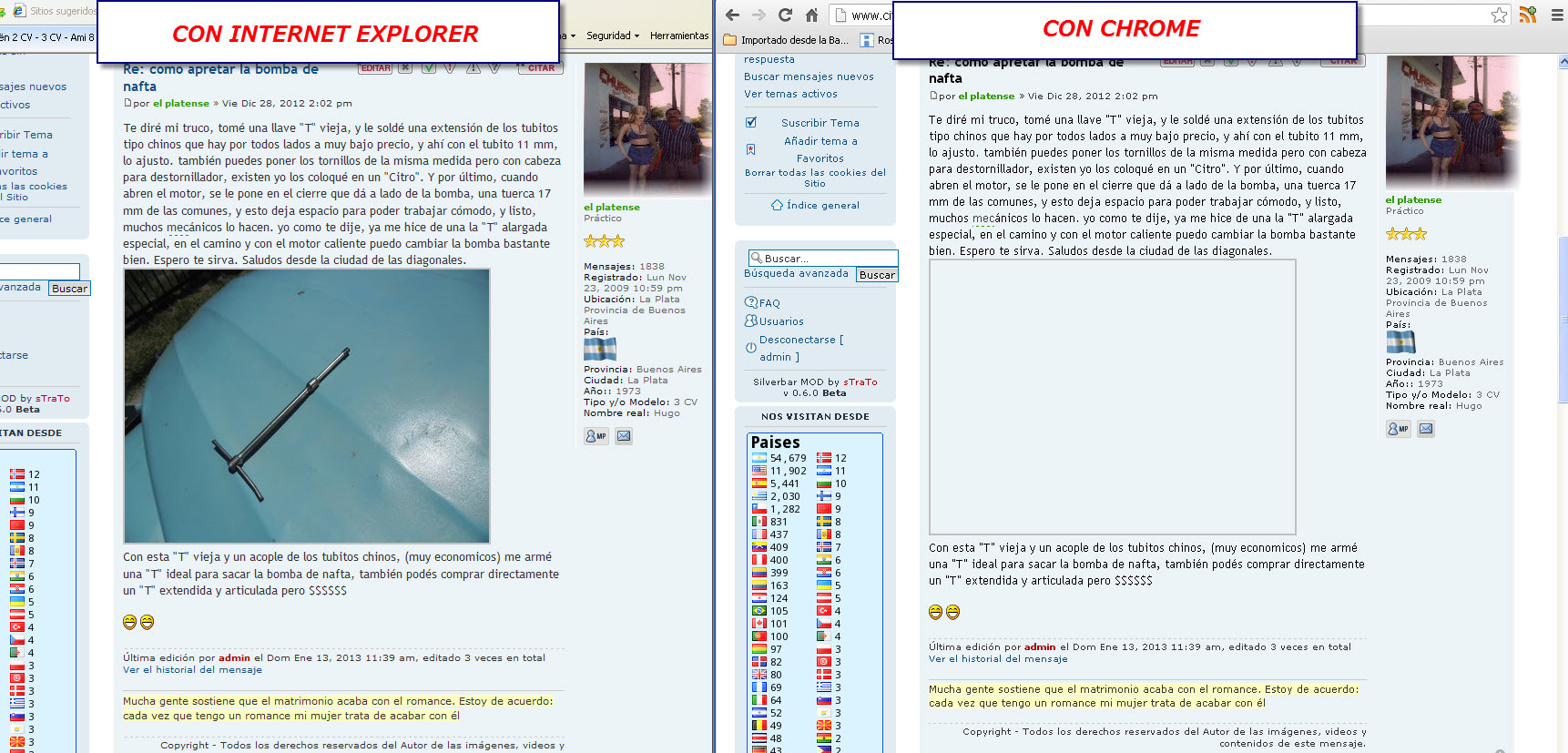Click the Usuarios members icon in Chrome sidebar
The height and width of the screenshot is (753, 1568).
coord(751,321)
